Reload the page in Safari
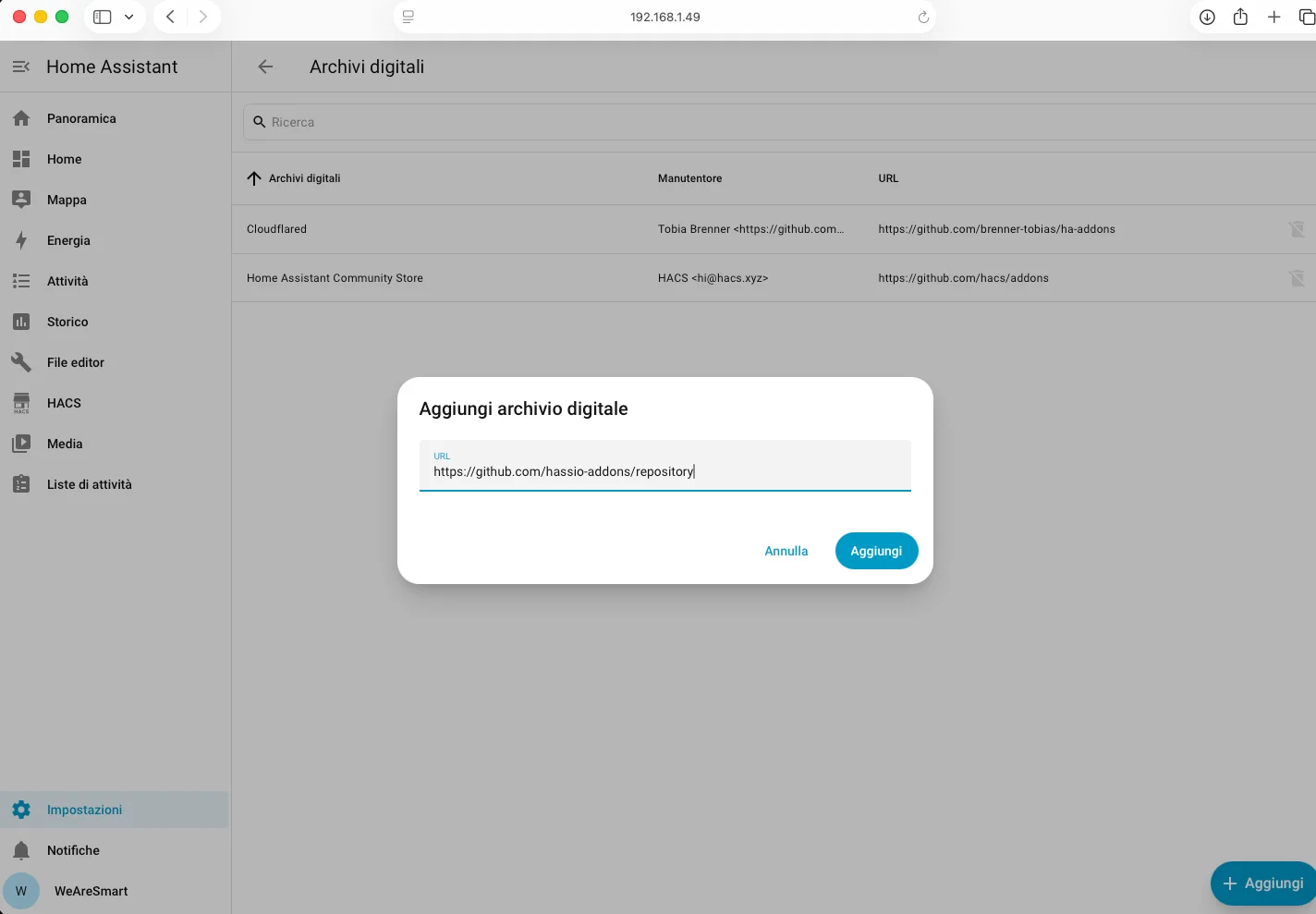The width and height of the screenshot is (1316, 914). 922,17
